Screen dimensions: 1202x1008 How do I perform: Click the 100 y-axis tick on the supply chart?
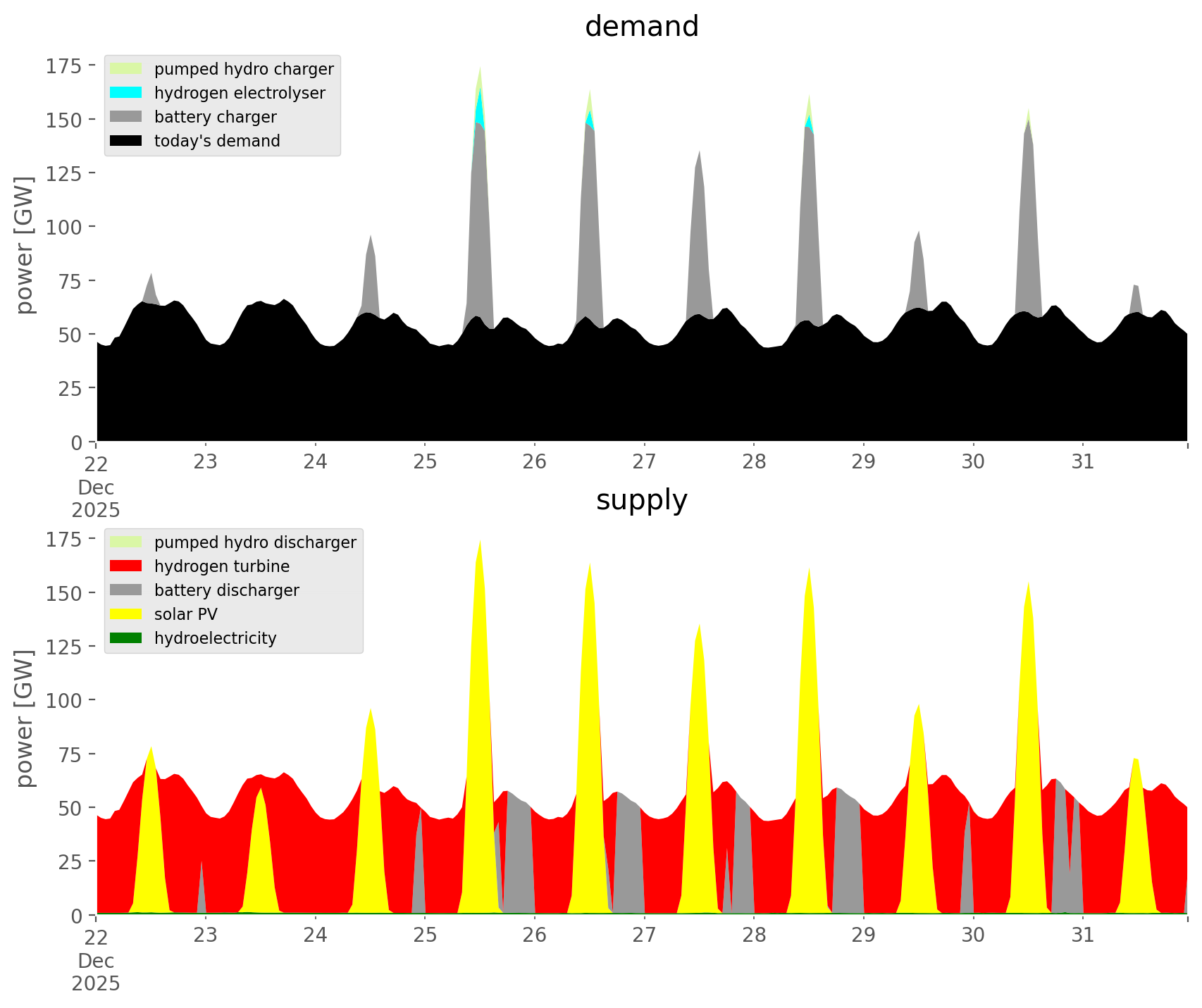(x=63, y=701)
